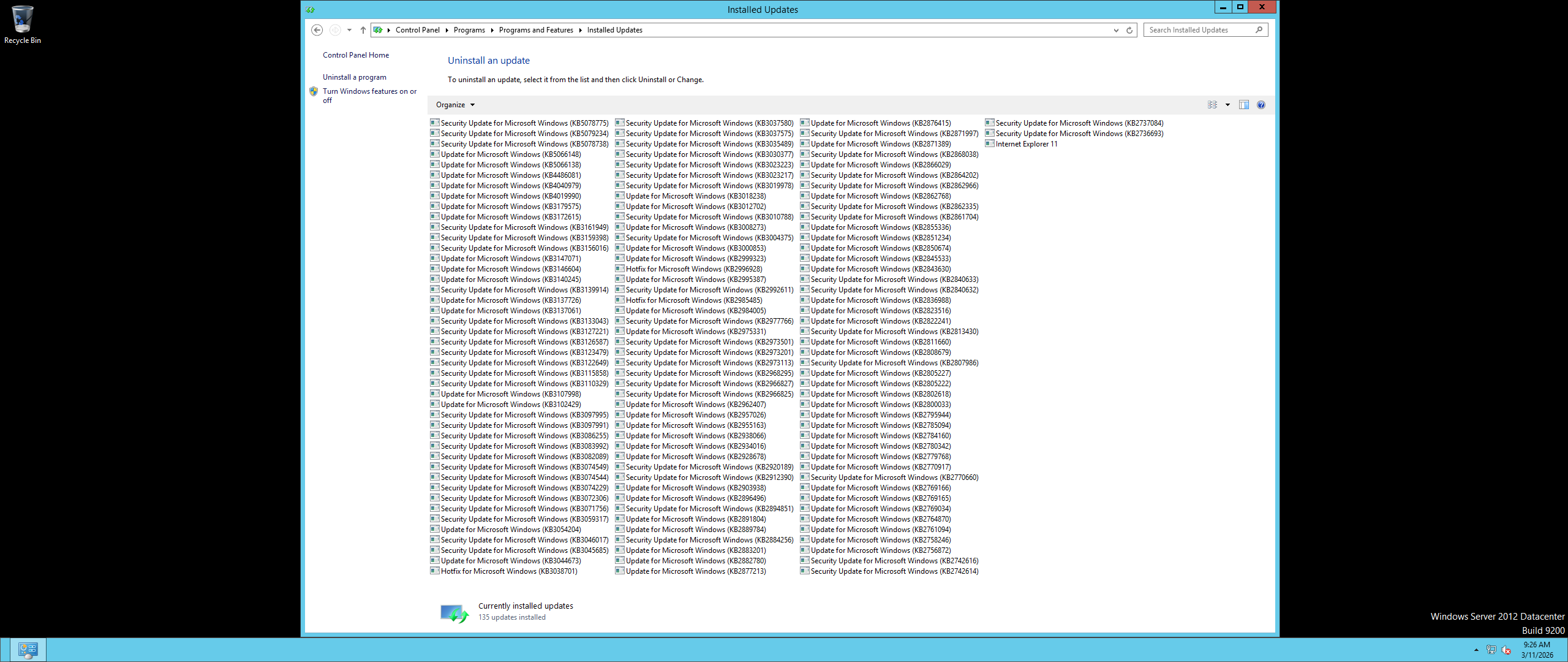This screenshot has height=662, width=1568.
Task: Click the Back navigation arrow
Action: point(317,30)
